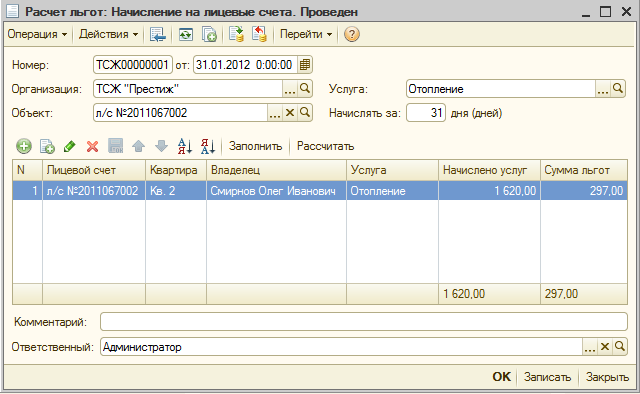Select the 297,00 cell in row 1
Viewport: 640px width, 394px height.
pos(584,191)
